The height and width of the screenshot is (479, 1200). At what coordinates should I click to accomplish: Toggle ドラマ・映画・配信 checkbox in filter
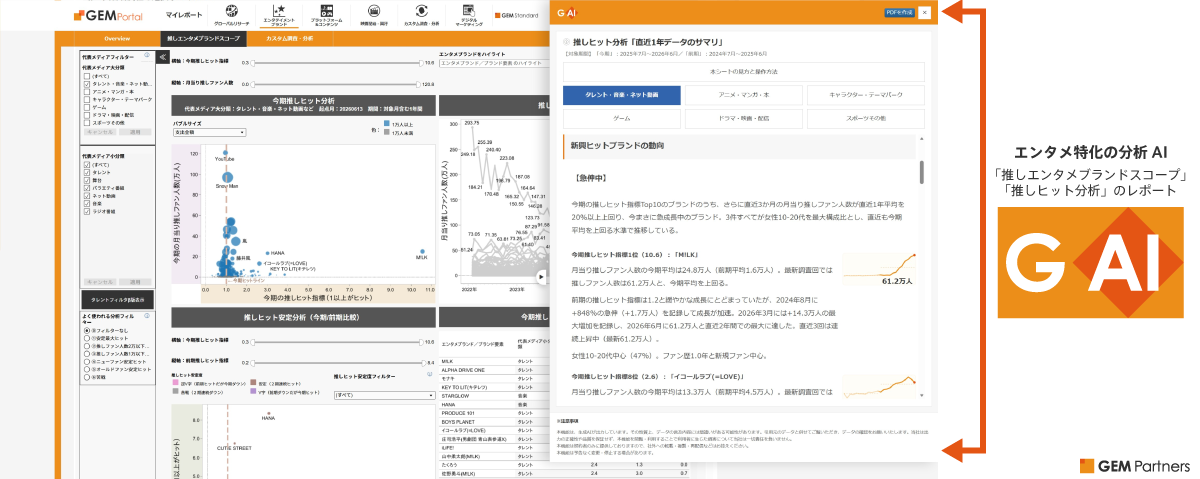(87, 115)
